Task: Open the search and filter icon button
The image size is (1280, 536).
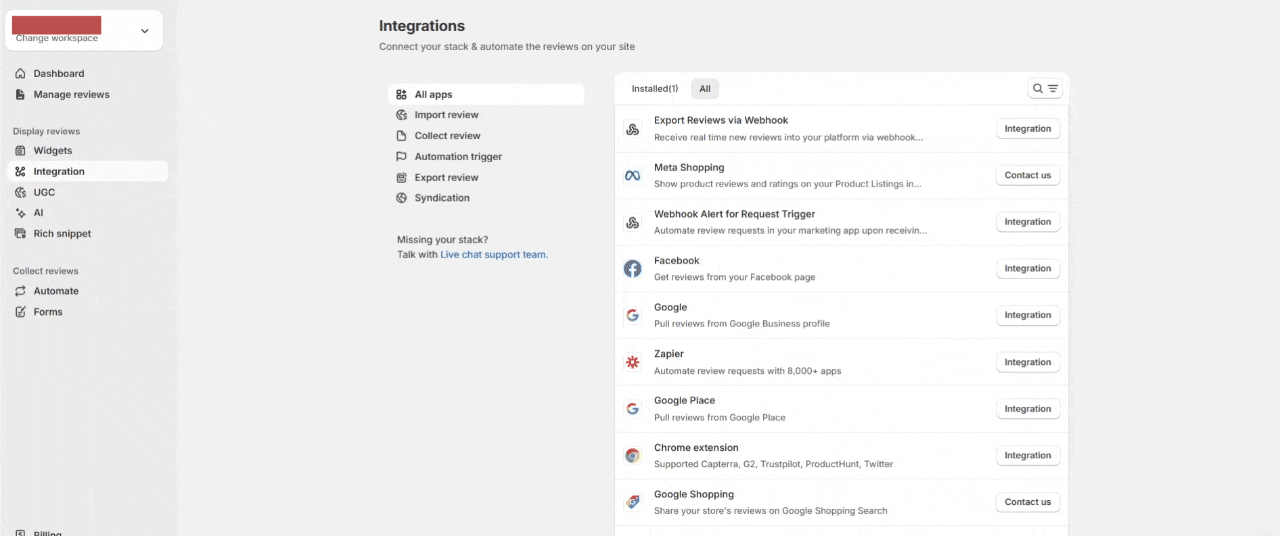Action: coord(1044,89)
